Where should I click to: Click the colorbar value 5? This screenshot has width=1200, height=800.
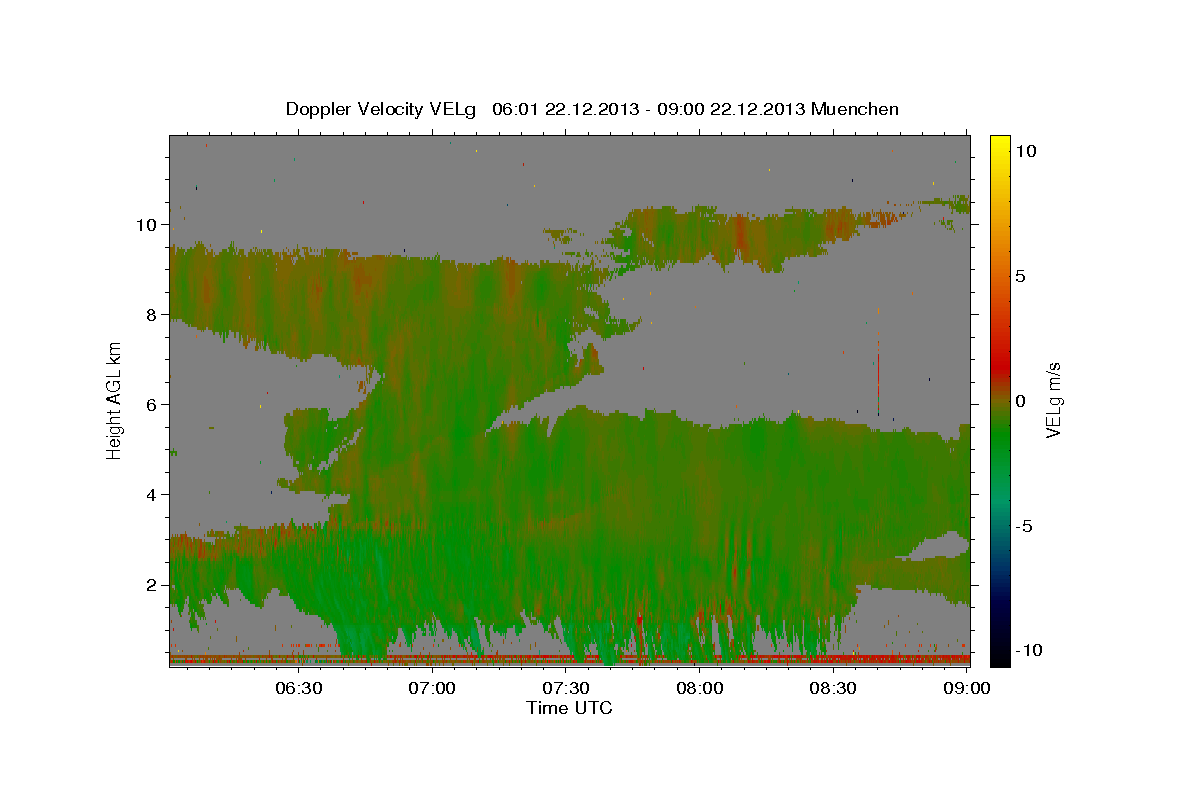[x=1021, y=275]
